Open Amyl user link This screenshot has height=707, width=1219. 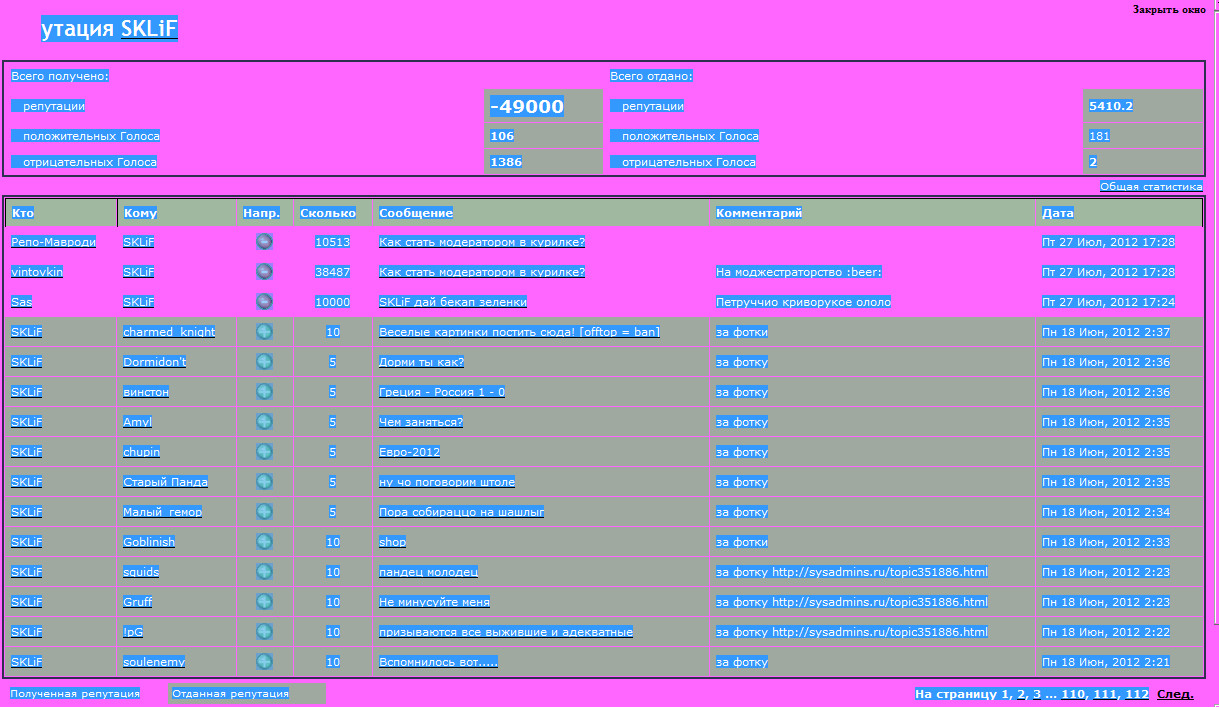pyautogui.click(x=137, y=422)
